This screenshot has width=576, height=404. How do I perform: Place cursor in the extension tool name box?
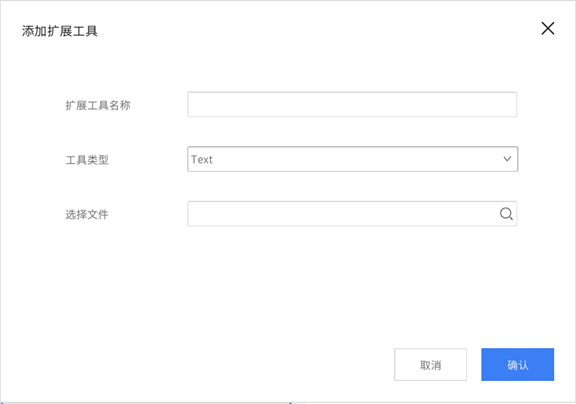(352, 105)
